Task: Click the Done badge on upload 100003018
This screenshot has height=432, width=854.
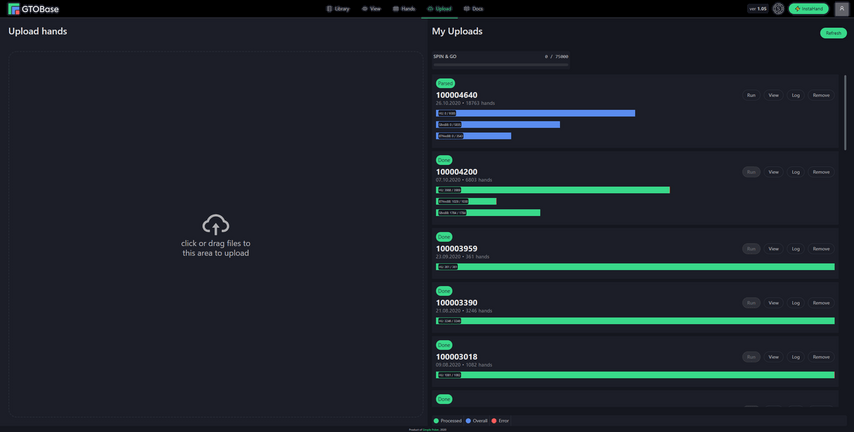Action: [444, 345]
